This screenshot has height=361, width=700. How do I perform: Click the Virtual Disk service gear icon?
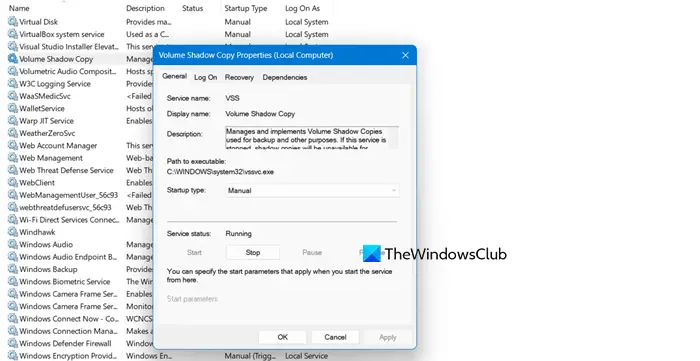click(x=12, y=21)
